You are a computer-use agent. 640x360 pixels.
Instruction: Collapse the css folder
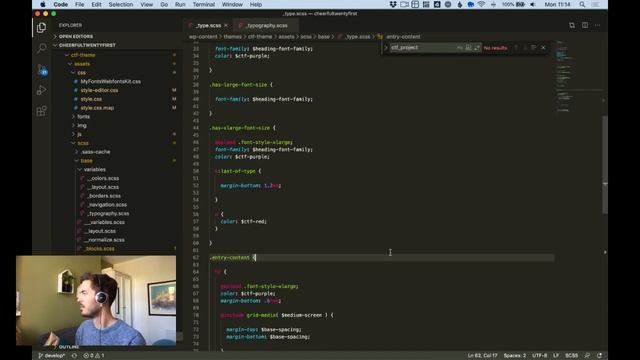pos(82,73)
